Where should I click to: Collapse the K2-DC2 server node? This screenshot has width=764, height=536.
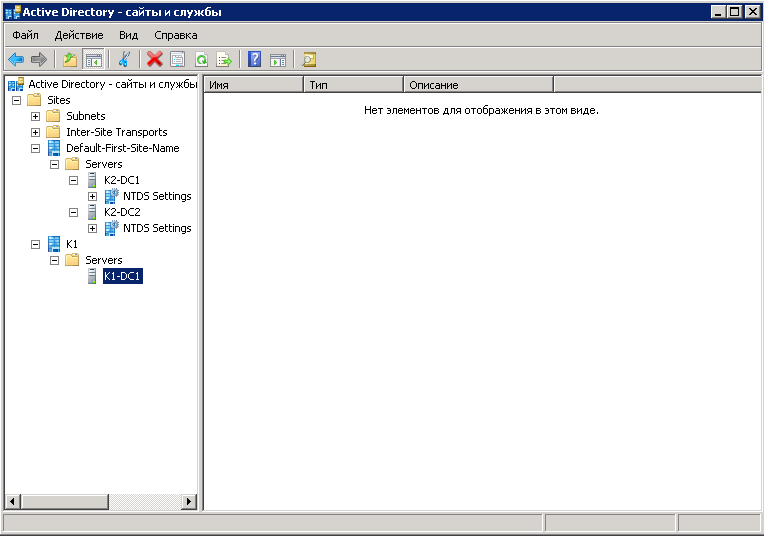pyautogui.click(x=74, y=213)
